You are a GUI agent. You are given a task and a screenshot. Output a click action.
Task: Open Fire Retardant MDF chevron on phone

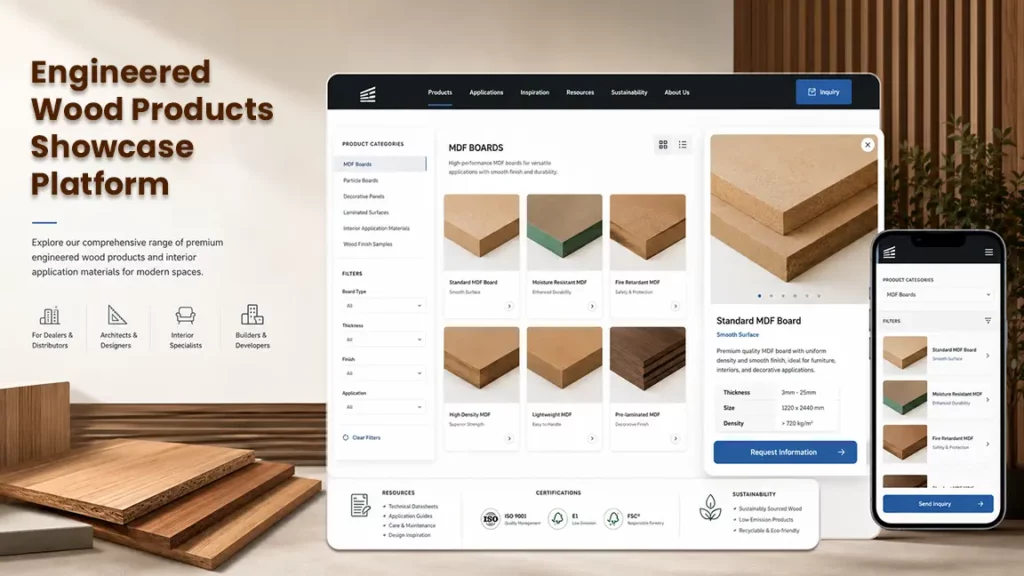[987, 444]
